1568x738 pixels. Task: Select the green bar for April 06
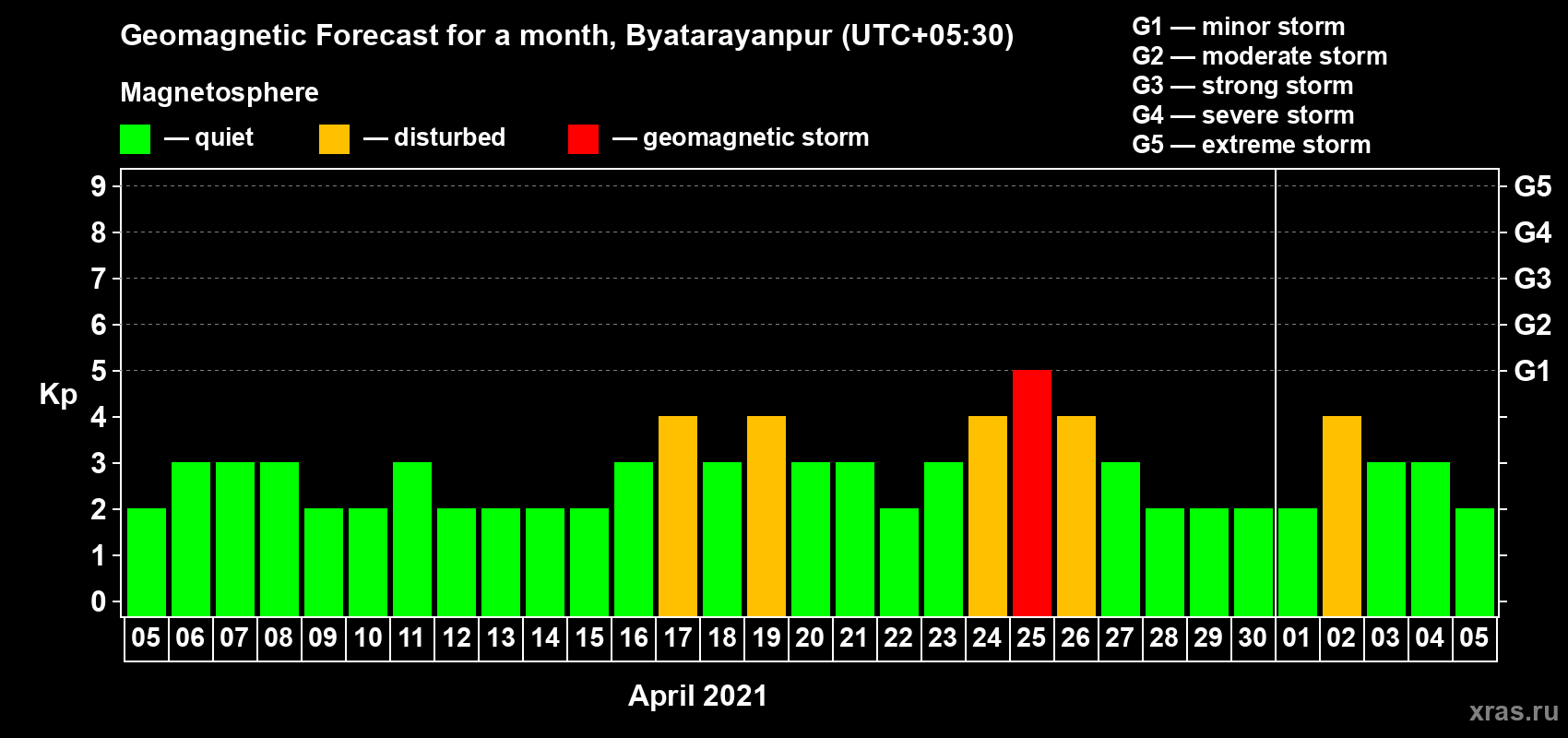[191, 539]
